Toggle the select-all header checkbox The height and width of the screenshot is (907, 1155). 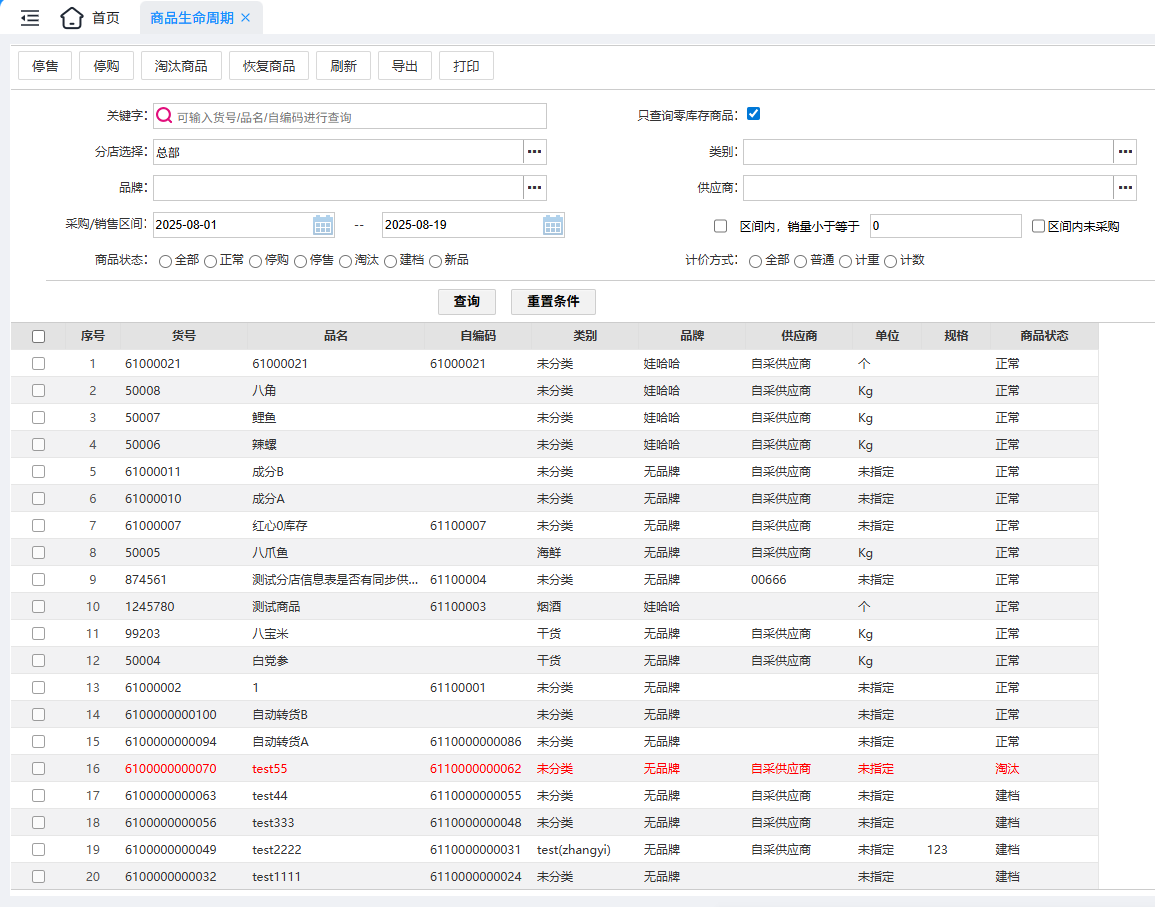pos(38,336)
